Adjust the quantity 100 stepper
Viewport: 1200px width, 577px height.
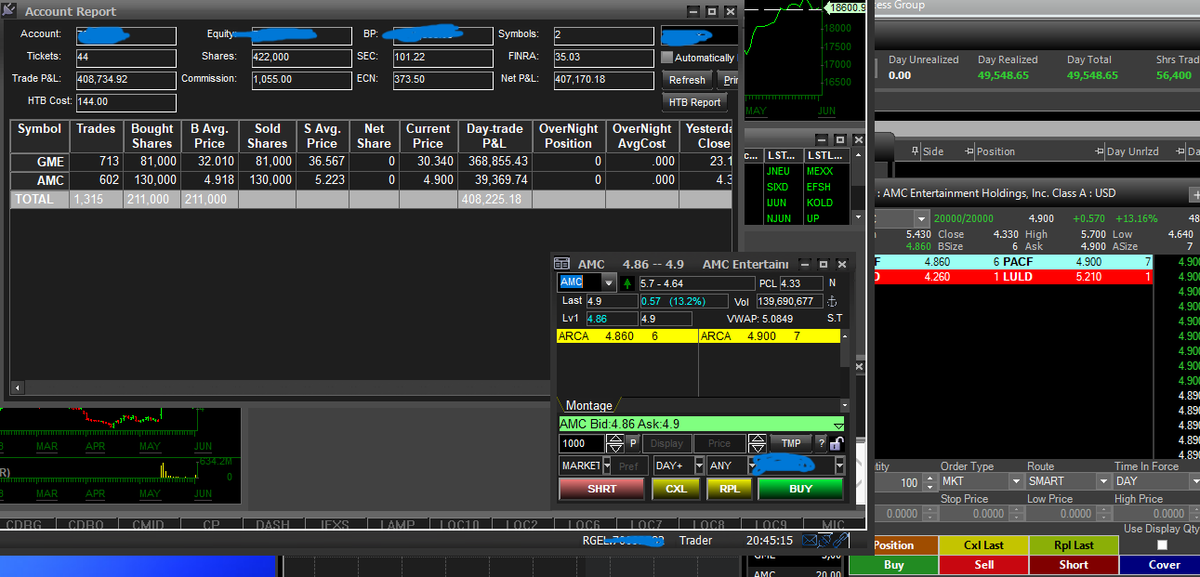pyautogui.click(x=930, y=482)
